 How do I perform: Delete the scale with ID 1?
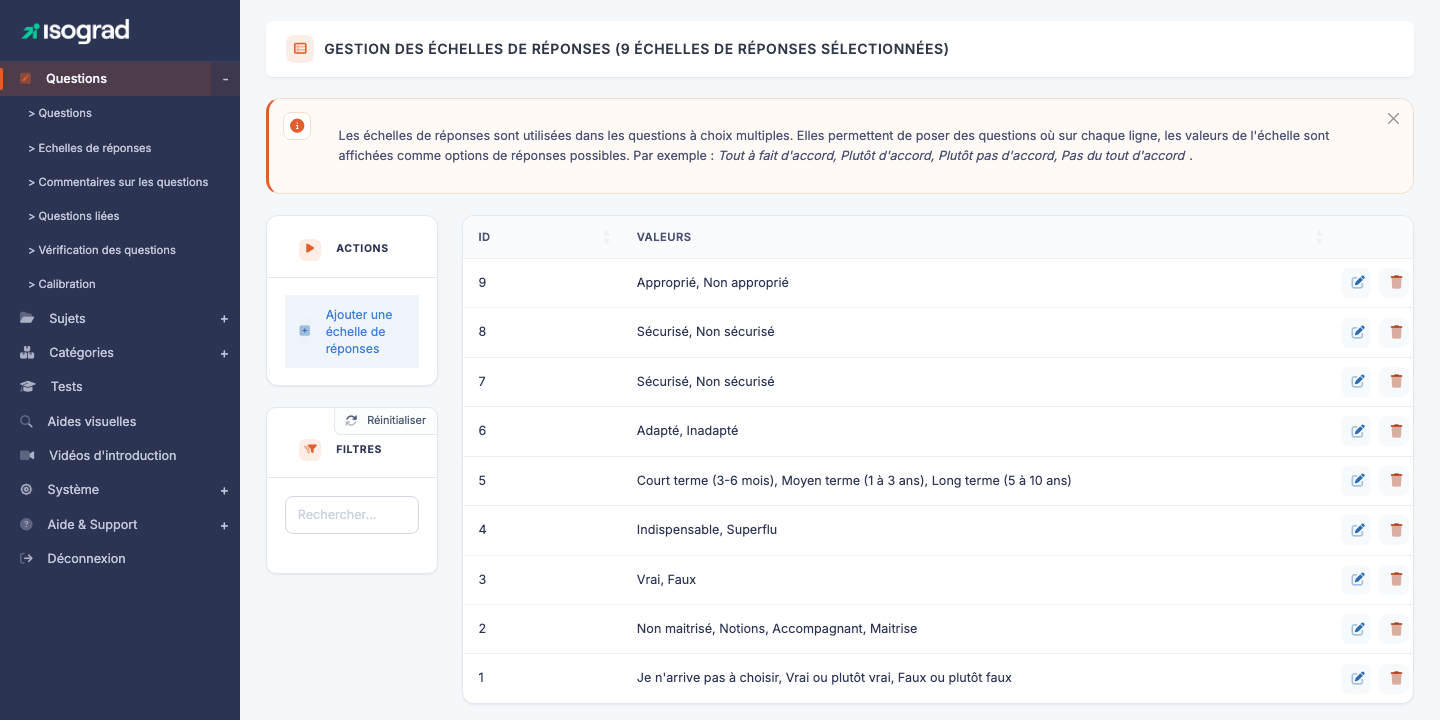coord(1396,678)
